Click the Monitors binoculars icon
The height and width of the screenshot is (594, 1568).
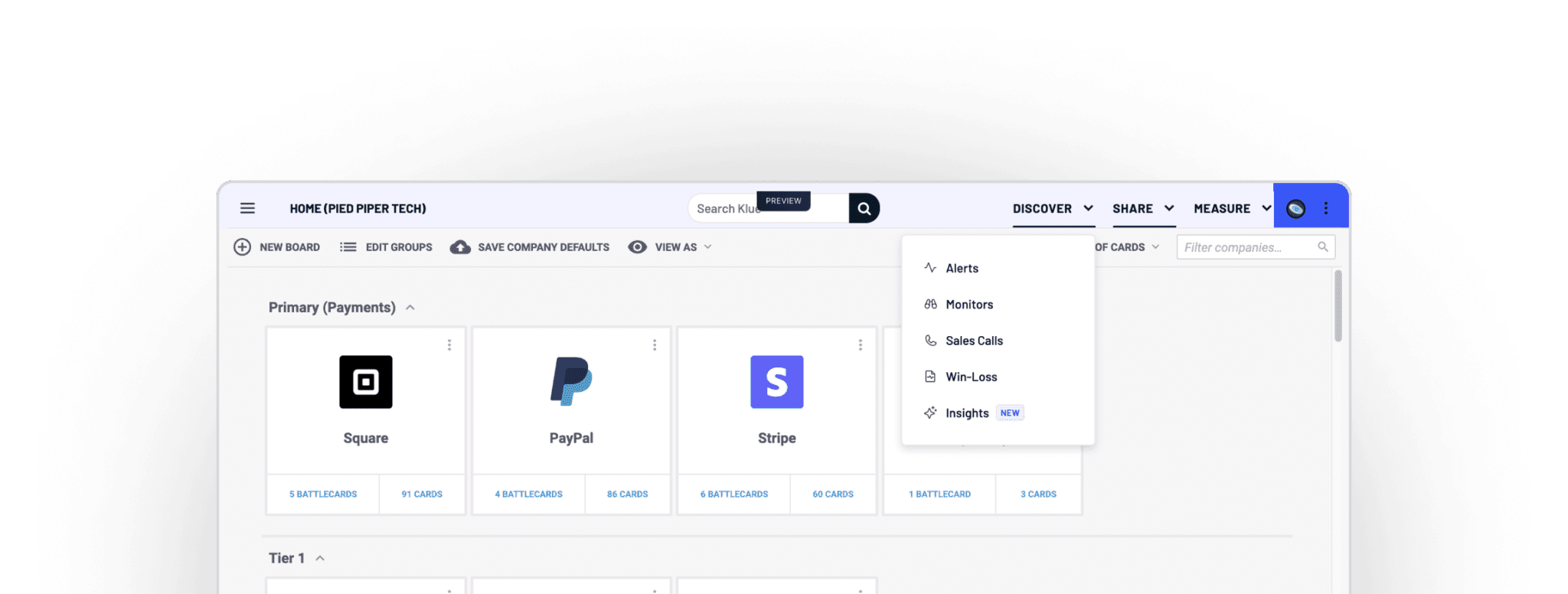pyautogui.click(x=930, y=304)
